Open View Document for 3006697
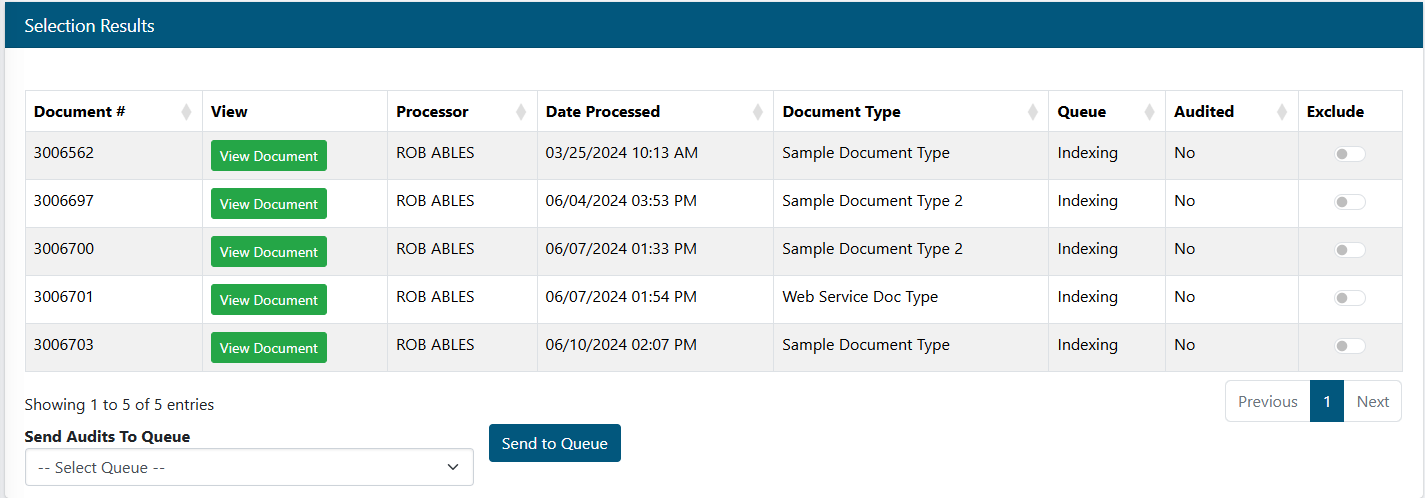The height and width of the screenshot is (498, 1425). click(268, 204)
